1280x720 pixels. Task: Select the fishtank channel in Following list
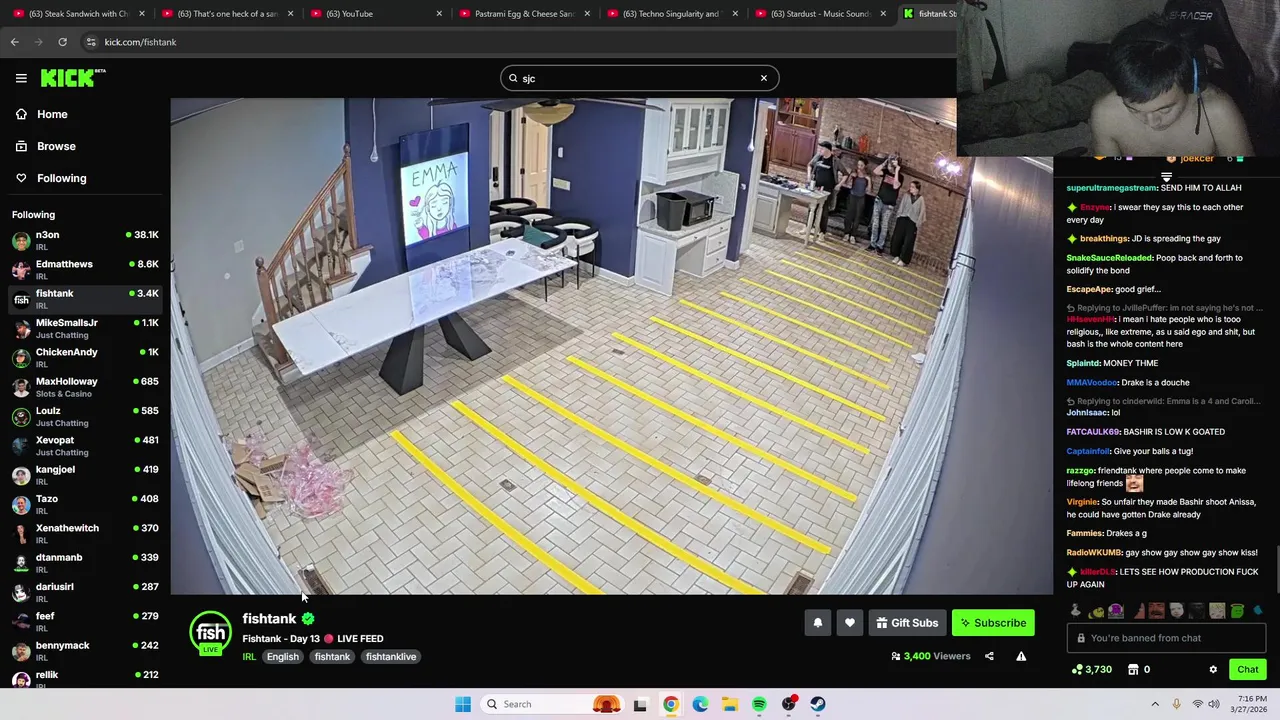tap(85, 299)
